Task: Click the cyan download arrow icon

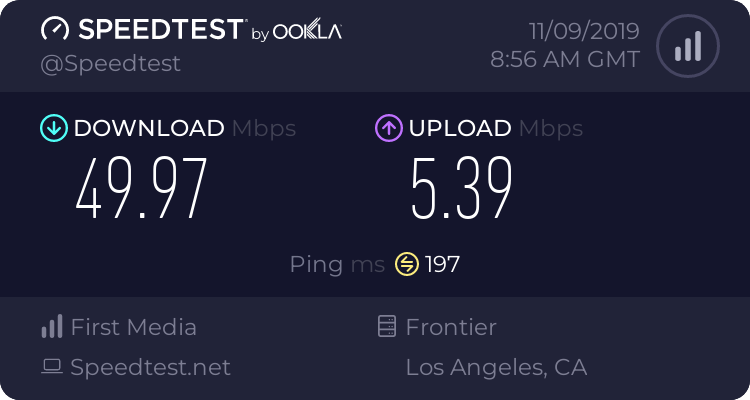Action: [53, 128]
